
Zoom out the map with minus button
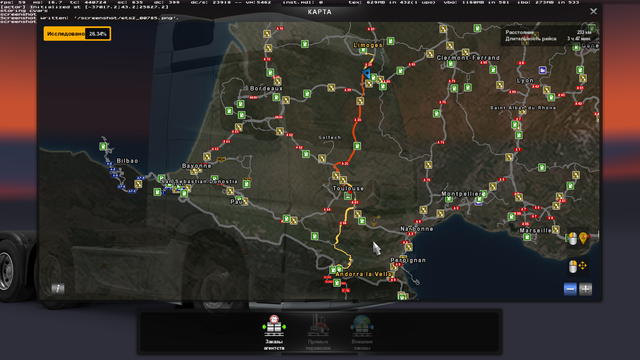(x=570, y=289)
